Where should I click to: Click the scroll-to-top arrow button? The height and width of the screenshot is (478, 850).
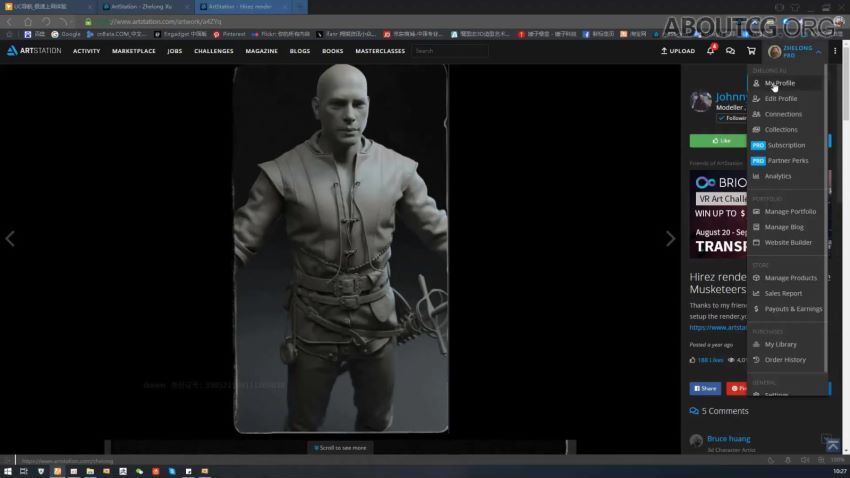tap(833, 445)
